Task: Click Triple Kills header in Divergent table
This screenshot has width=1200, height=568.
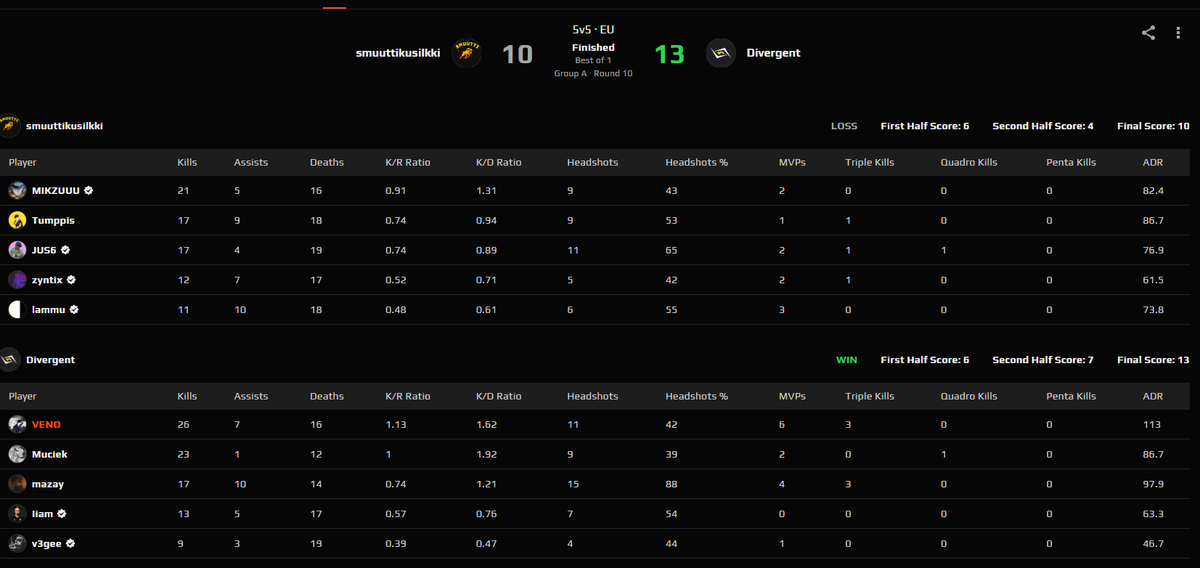Action: pos(869,396)
